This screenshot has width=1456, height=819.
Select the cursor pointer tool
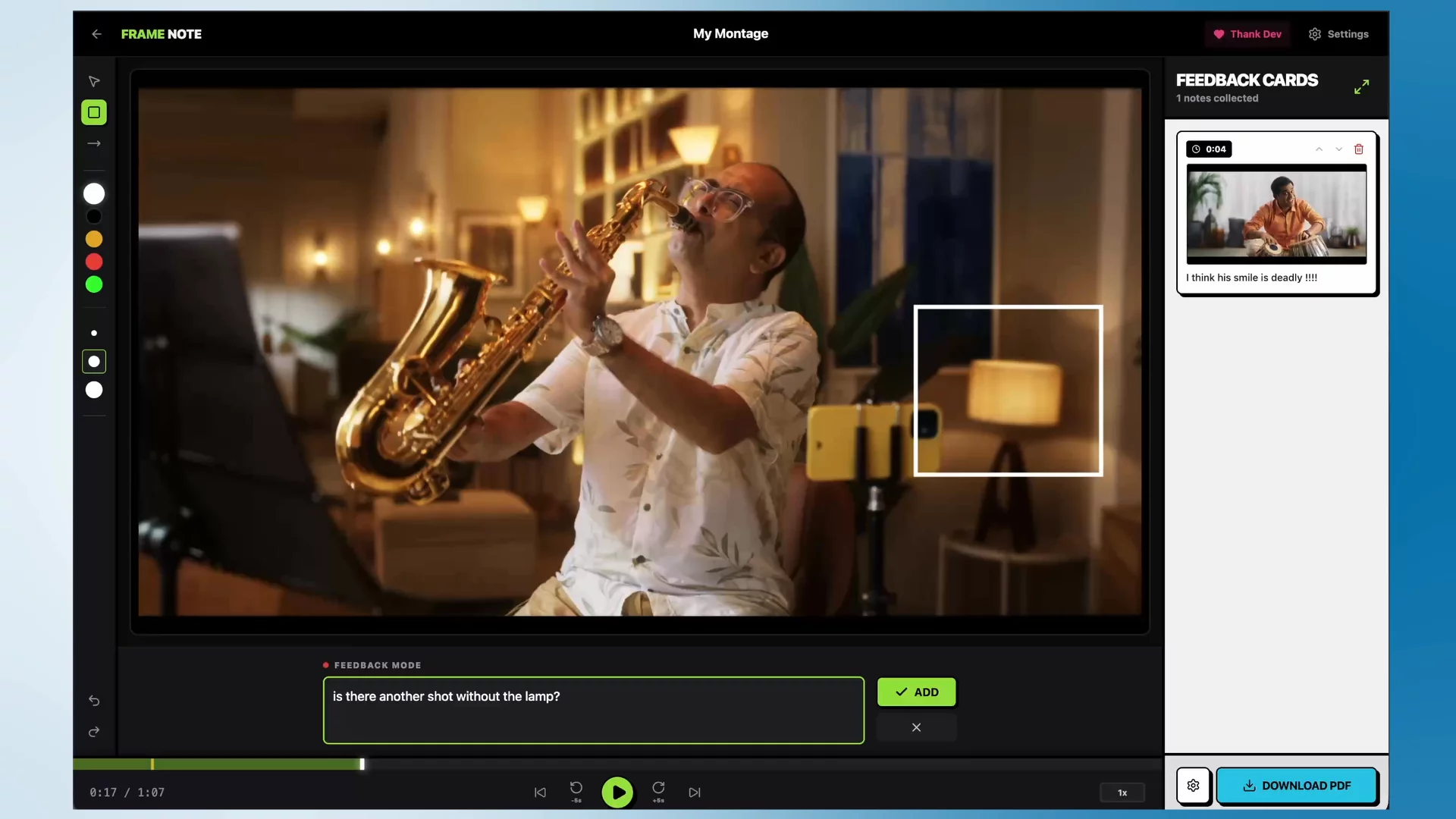[94, 81]
